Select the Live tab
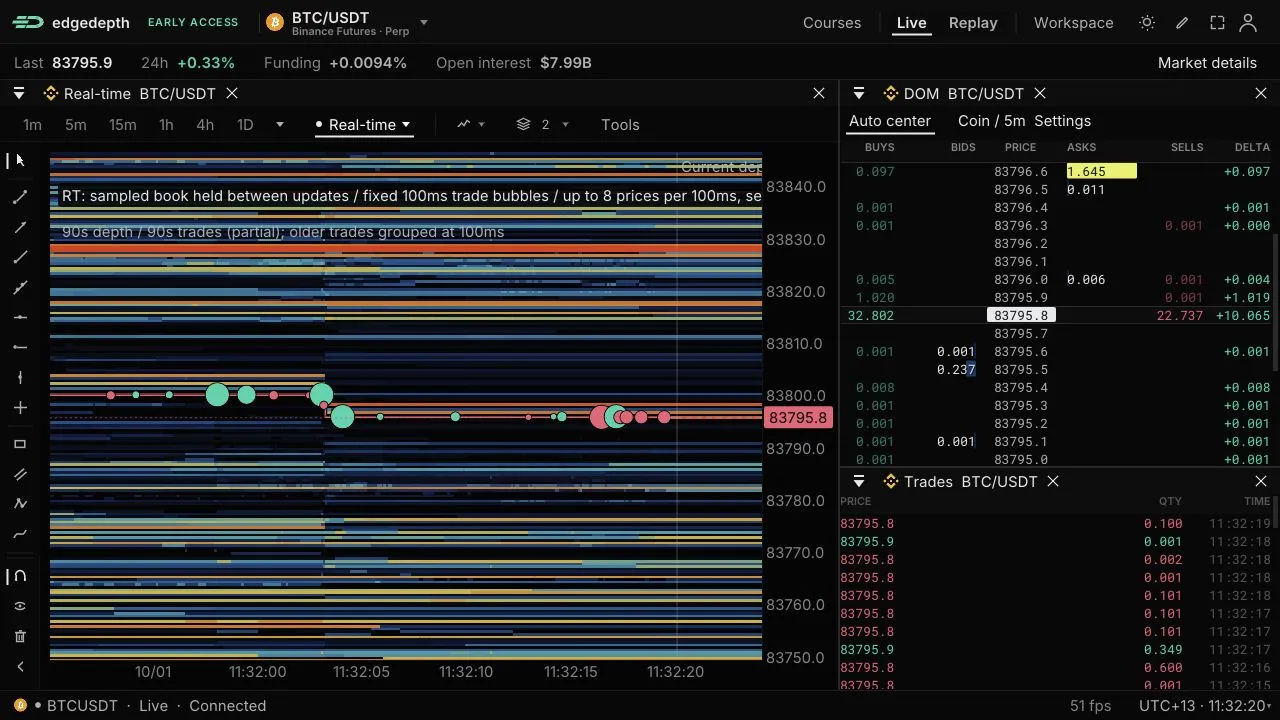Screen dimensions: 1280x720 click(x=911, y=23)
